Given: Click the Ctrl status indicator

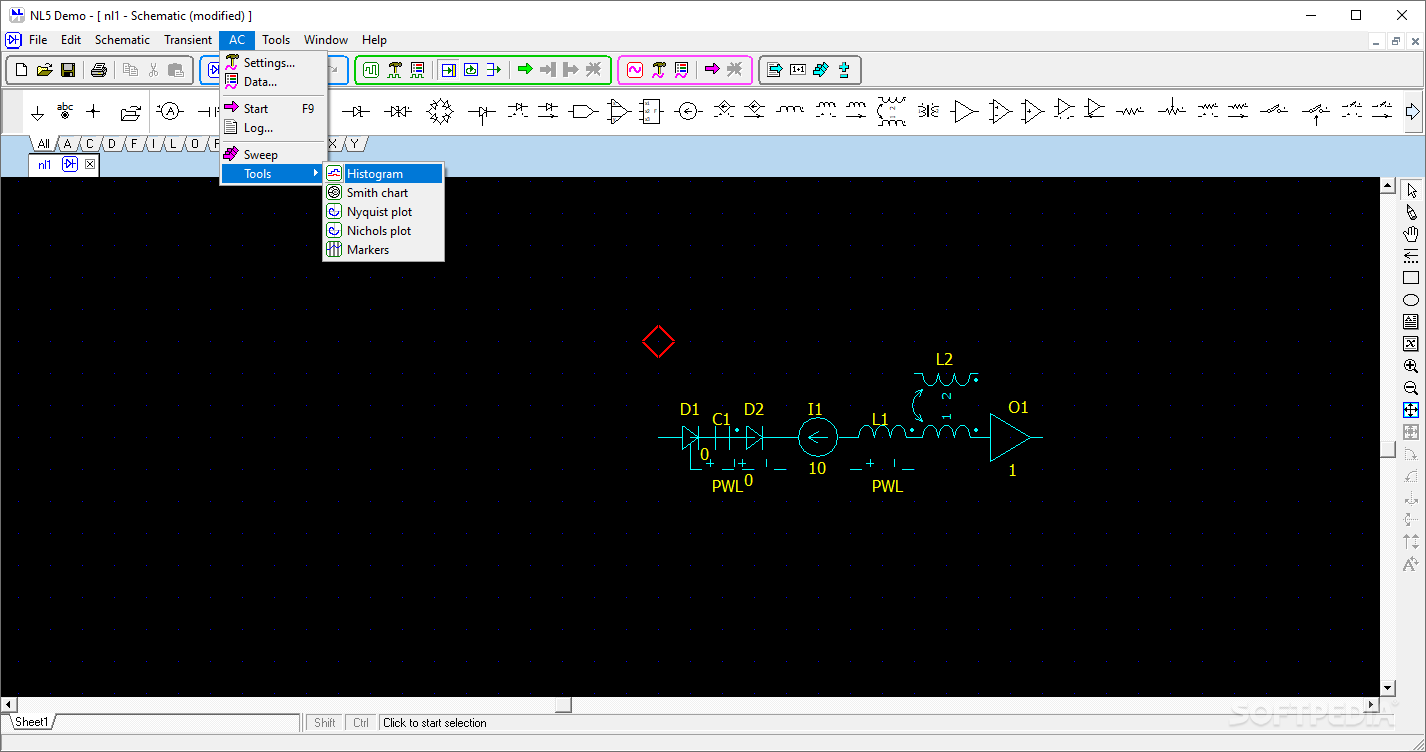Looking at the screenshot, I should pos(361,723).
